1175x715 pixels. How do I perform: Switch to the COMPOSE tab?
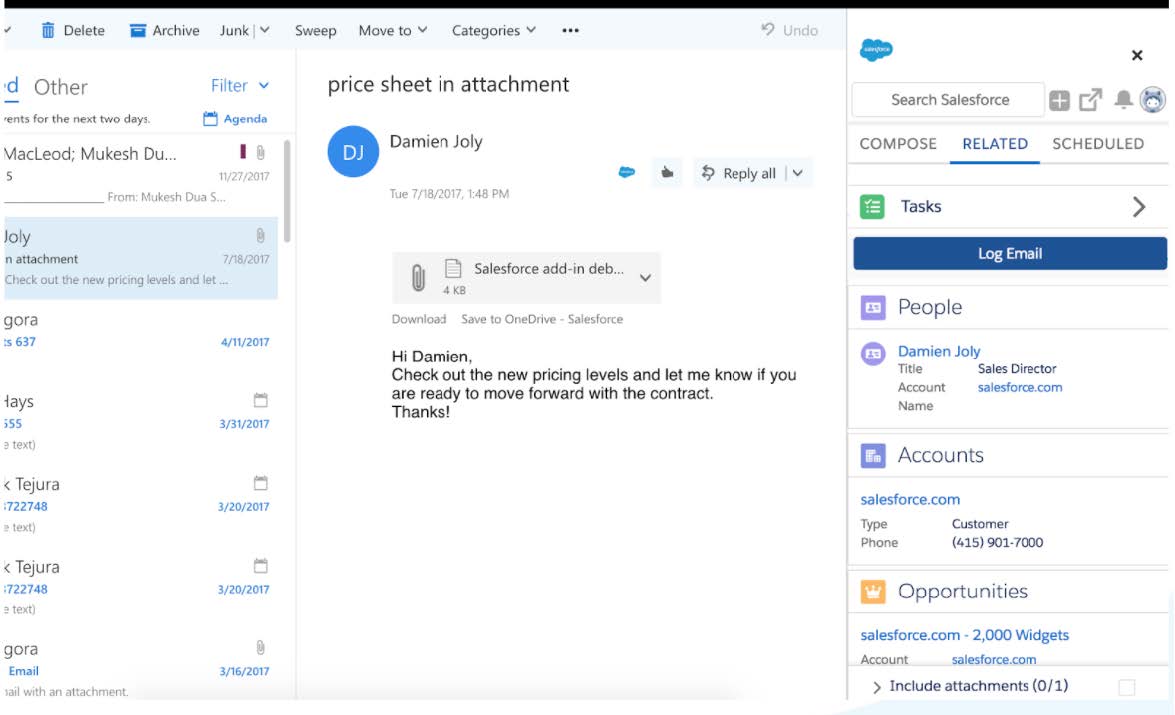[x=898, y=144]
